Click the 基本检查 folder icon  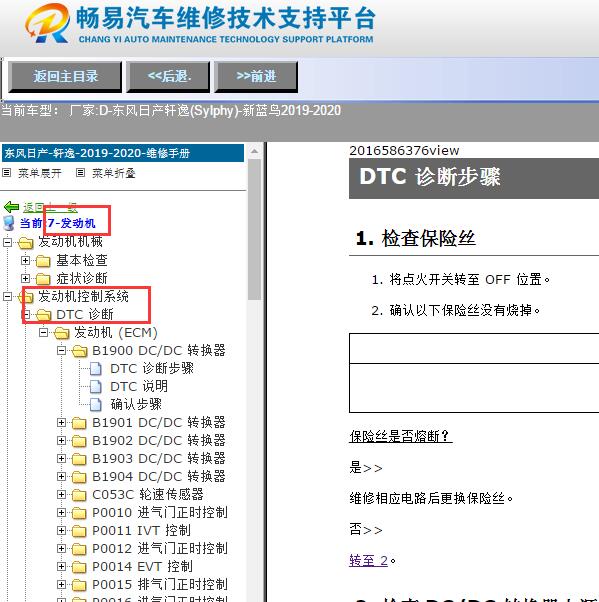point(43,261)
